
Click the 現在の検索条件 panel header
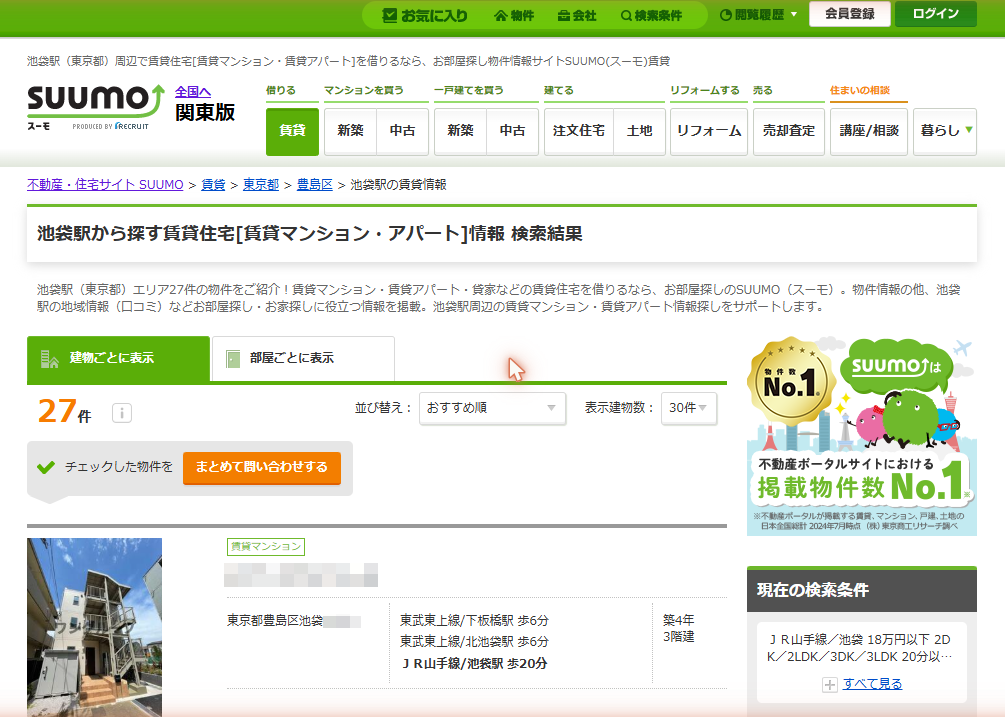tap(861, 589)
